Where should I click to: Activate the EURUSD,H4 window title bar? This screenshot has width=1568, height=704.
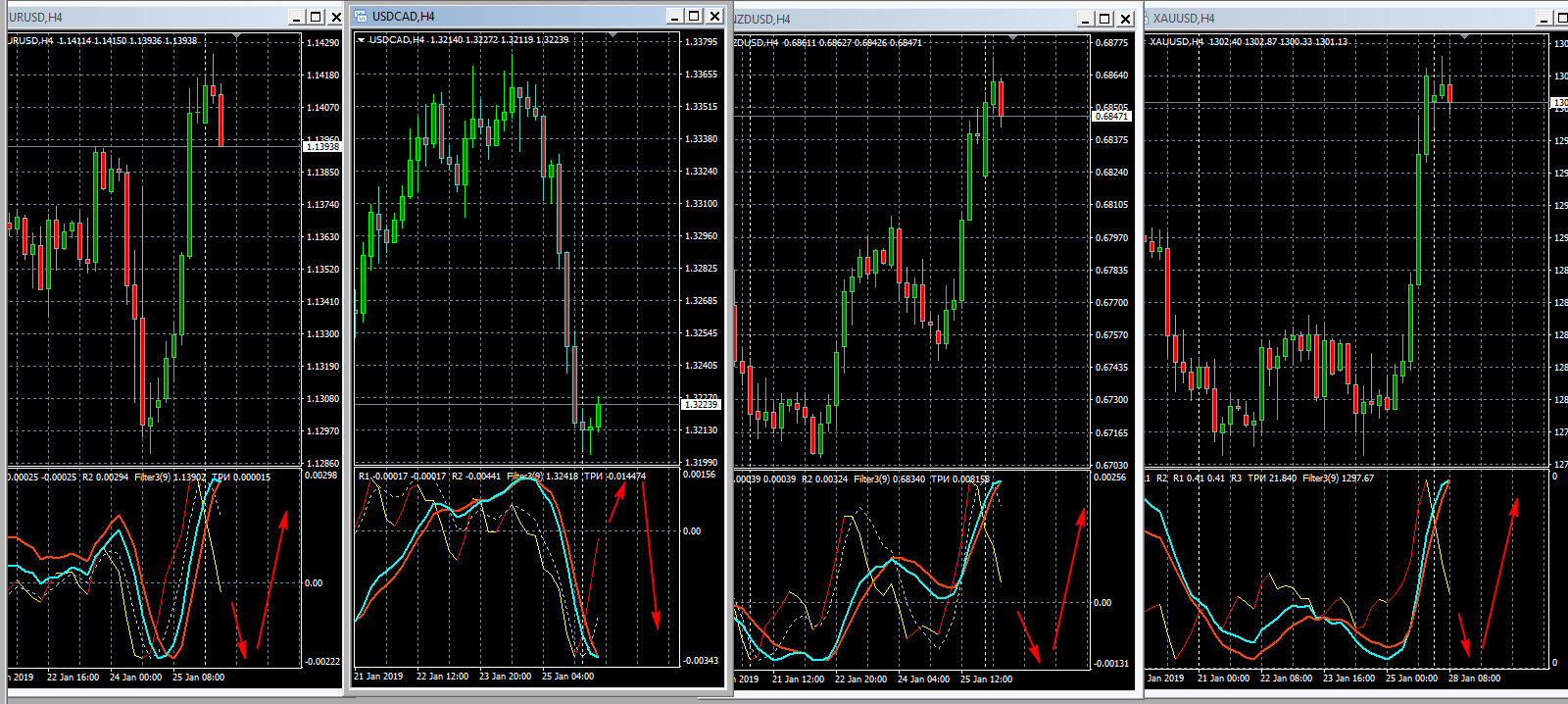(147, 17)
